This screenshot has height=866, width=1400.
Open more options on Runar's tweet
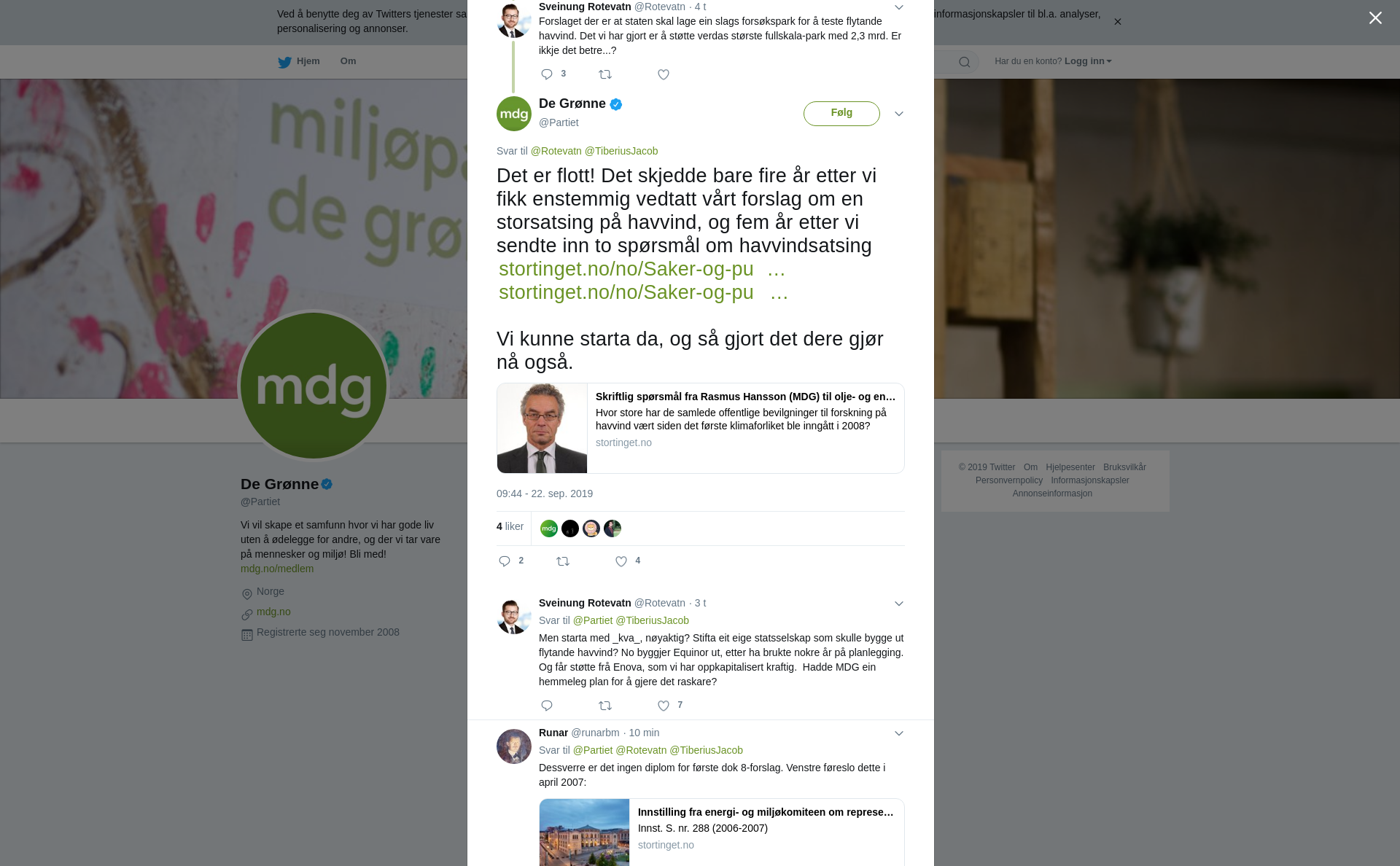pyautogui.click(x=899, y=733)
